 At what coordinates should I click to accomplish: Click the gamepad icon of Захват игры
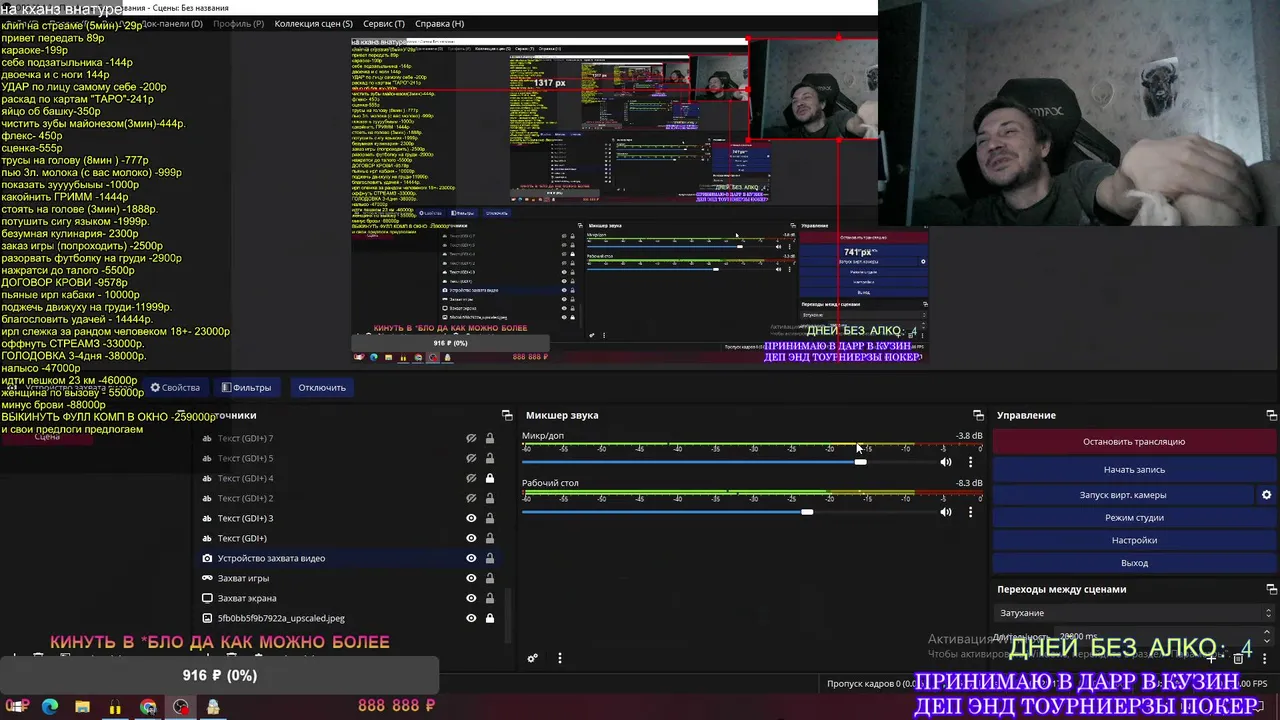(x=207, y=578)
